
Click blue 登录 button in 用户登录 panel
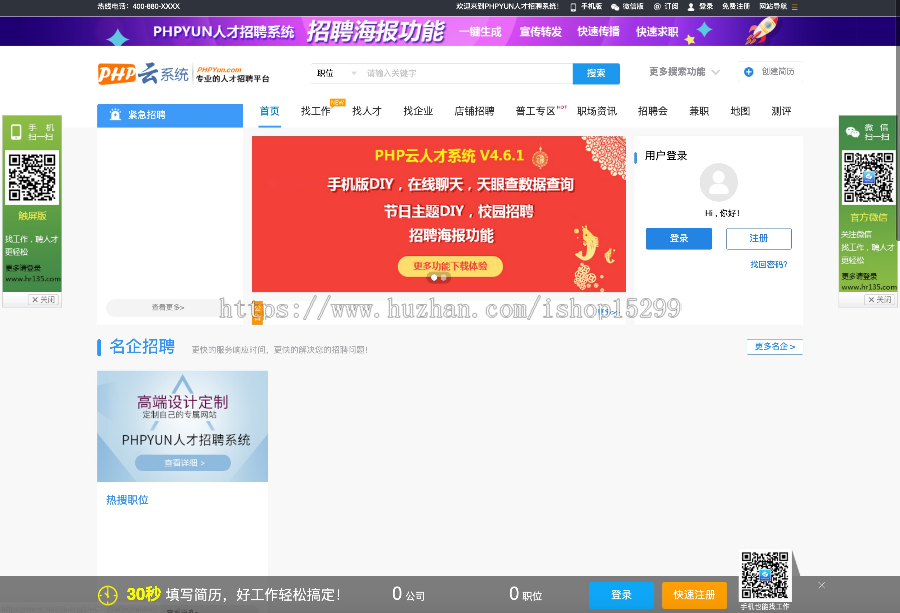click(x=679, y=239)
